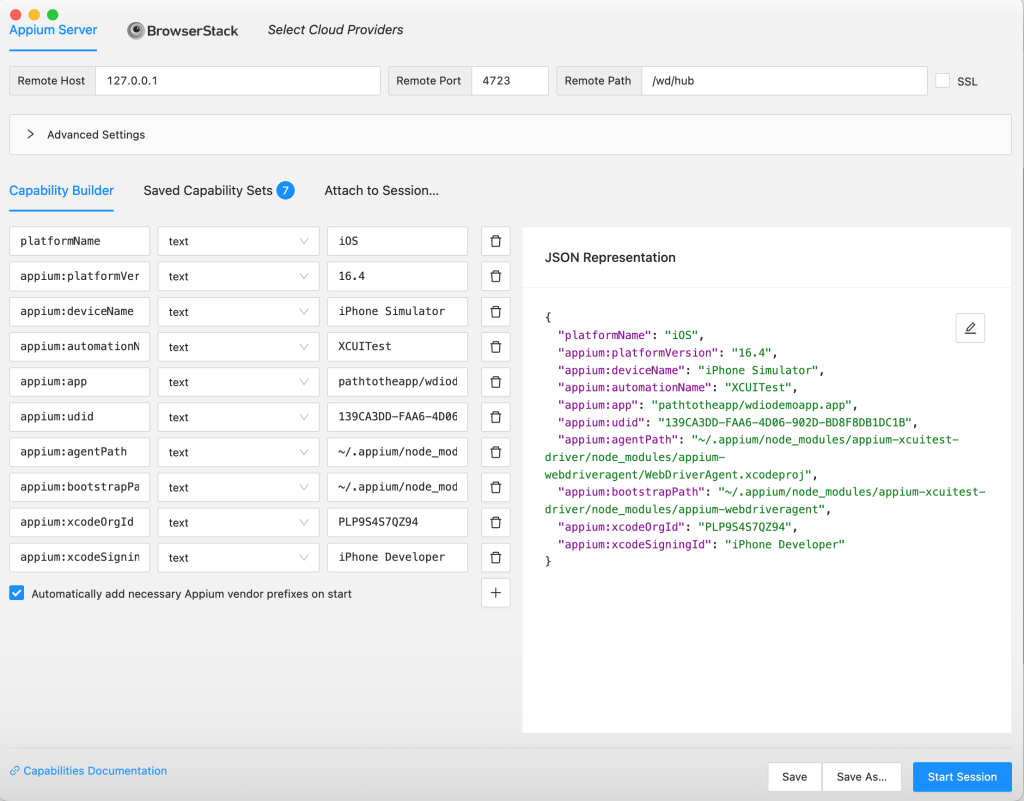Click trash icon for appium:deviceName row
Screen dimensions: 1024x801
[495, 311]
